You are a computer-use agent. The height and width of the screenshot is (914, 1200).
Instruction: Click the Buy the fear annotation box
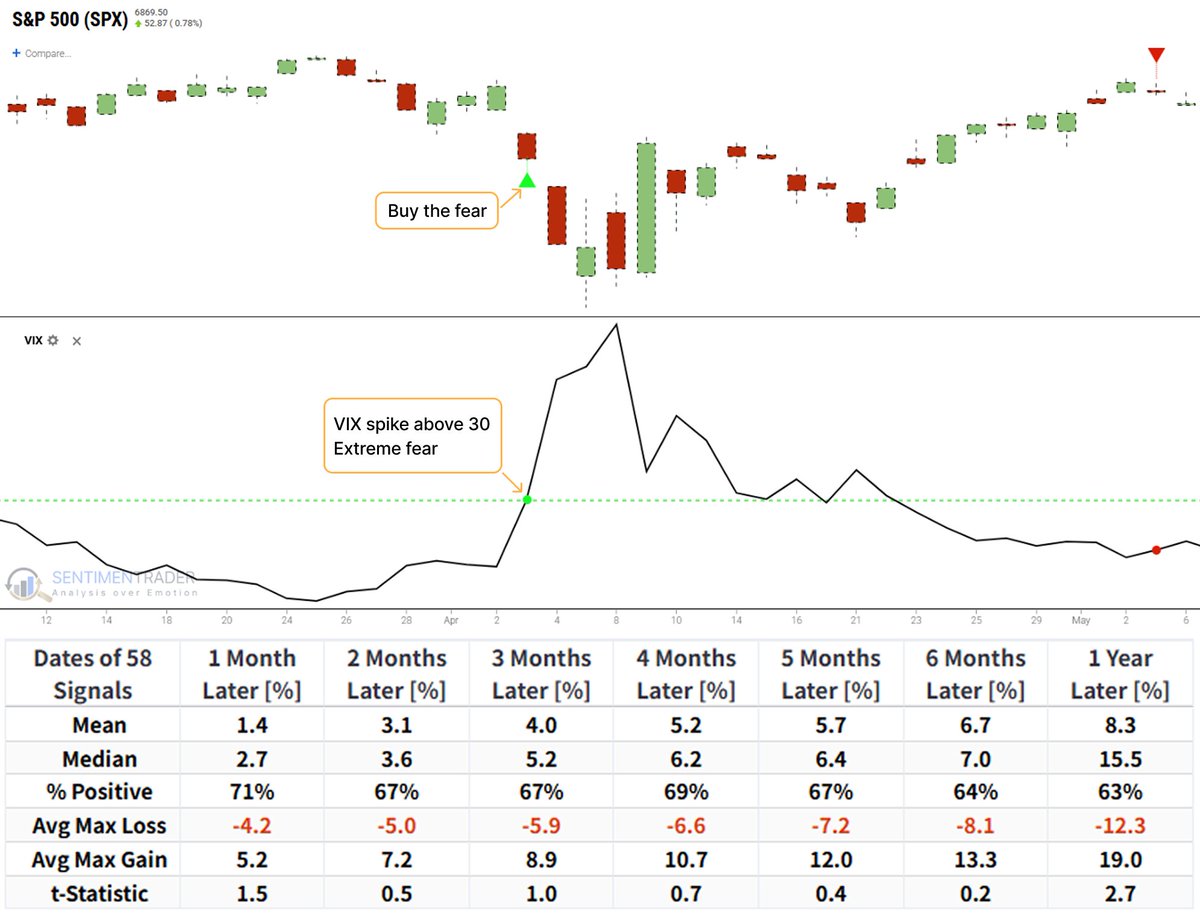(x=436, y=210)
